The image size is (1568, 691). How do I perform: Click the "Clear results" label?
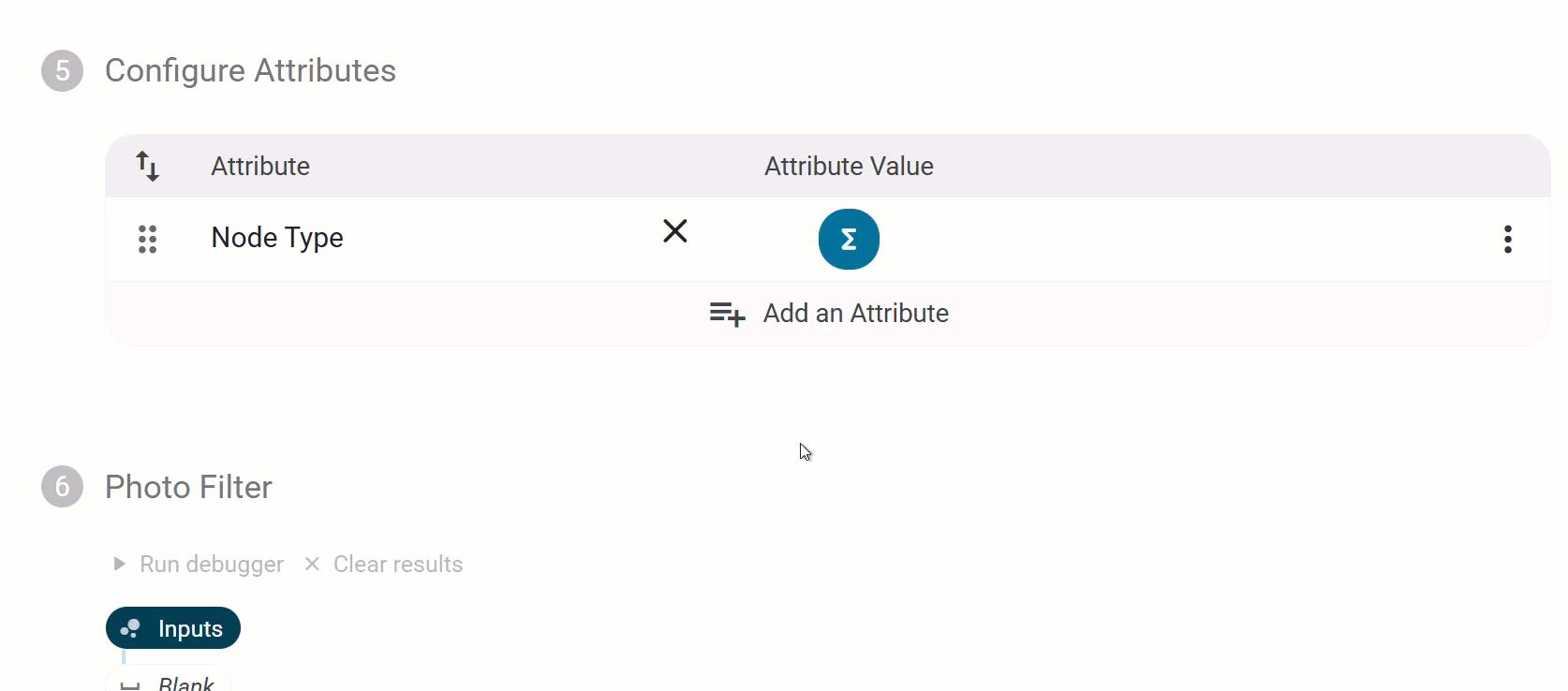point(398,564)
